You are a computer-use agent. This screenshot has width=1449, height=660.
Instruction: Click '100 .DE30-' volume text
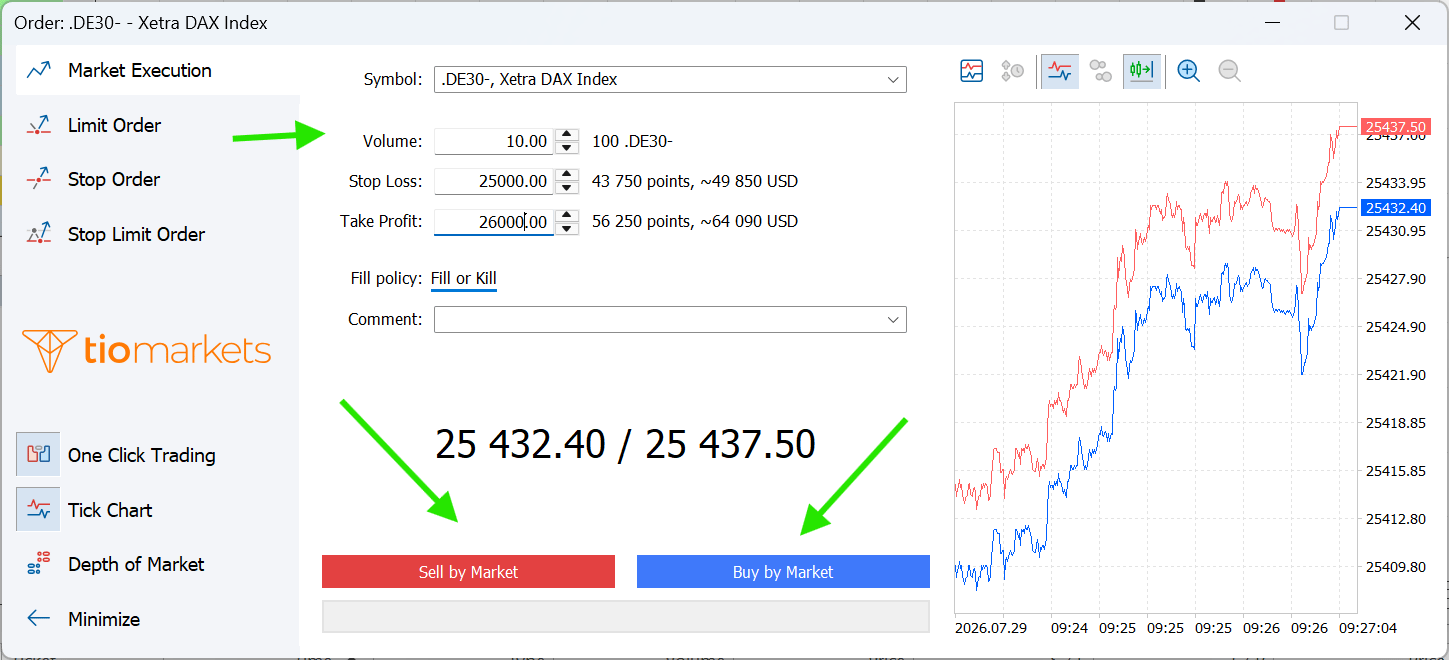coord(632,142)
